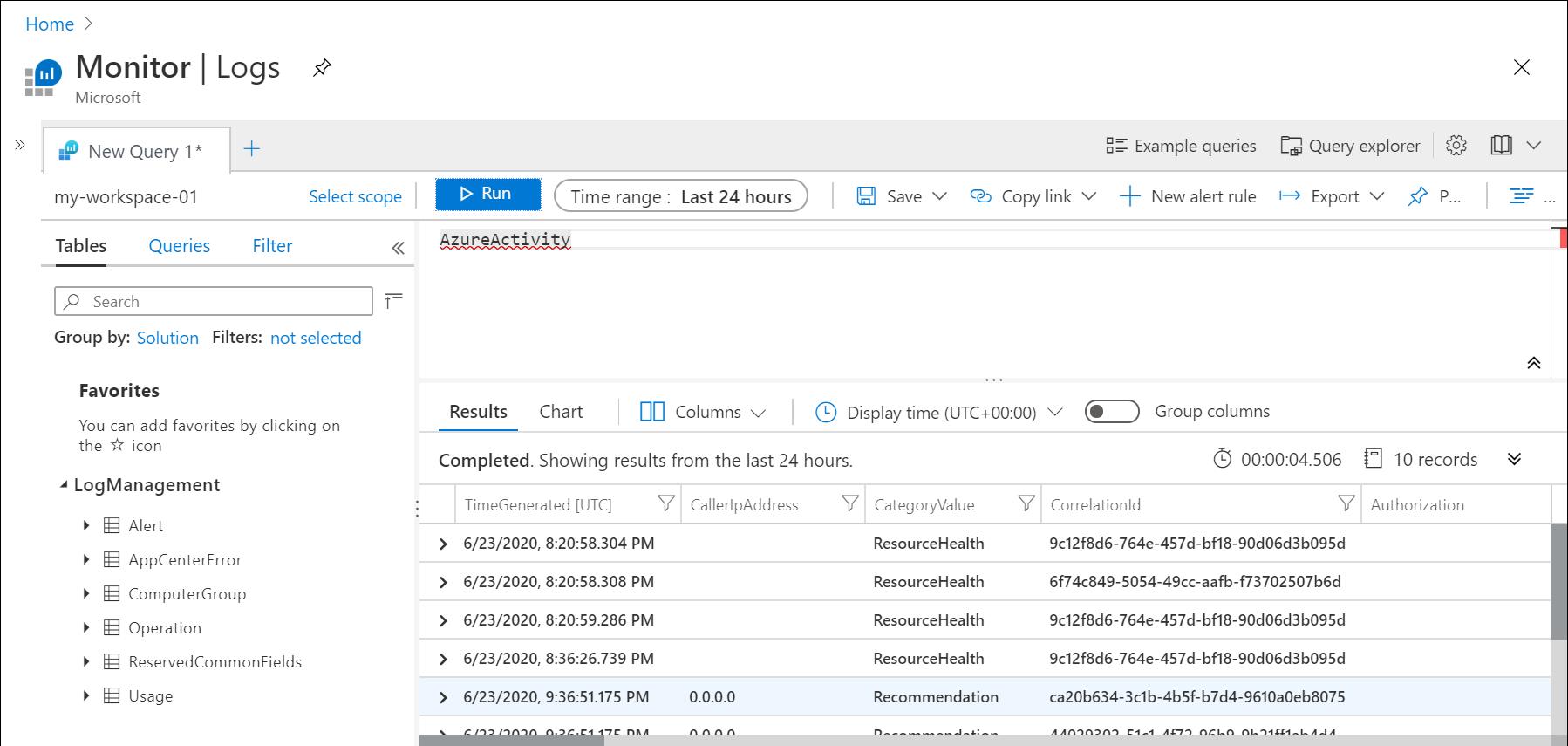Switch to the Filter tab
1568x746 pixels.
click(272, 246)
